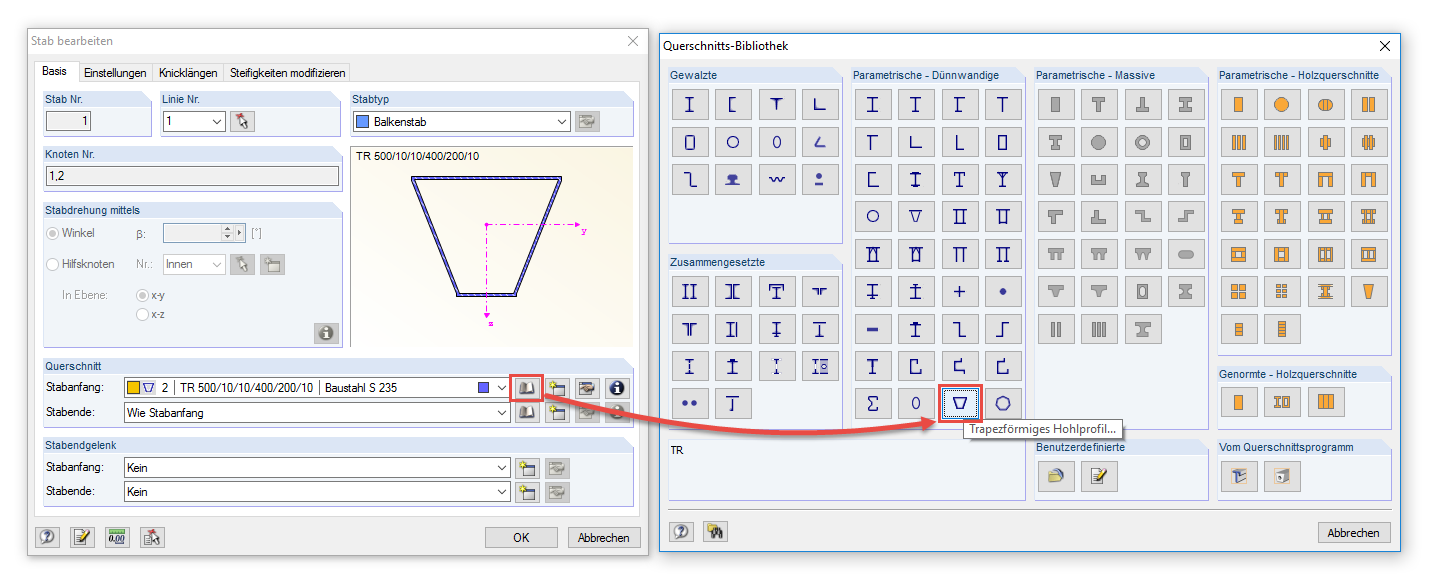
Task: Pick the line graphically next to Linie Nr.
Action: point(242,121)
